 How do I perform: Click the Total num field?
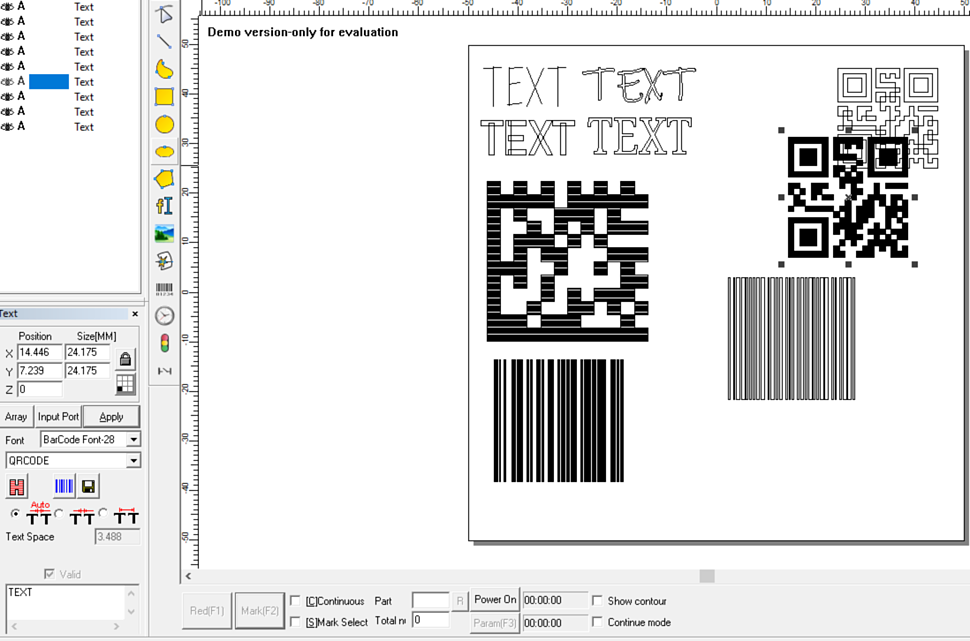(431, 620)
